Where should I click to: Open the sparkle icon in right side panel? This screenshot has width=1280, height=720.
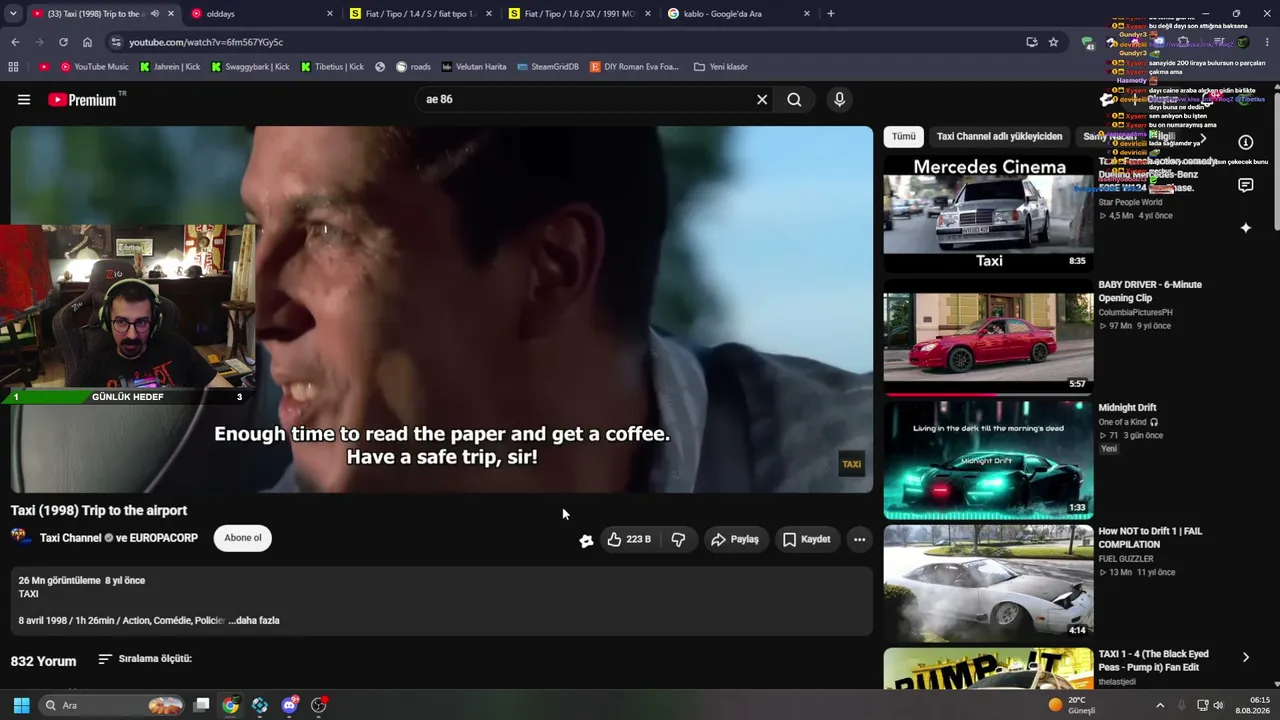pos(1246,228)
